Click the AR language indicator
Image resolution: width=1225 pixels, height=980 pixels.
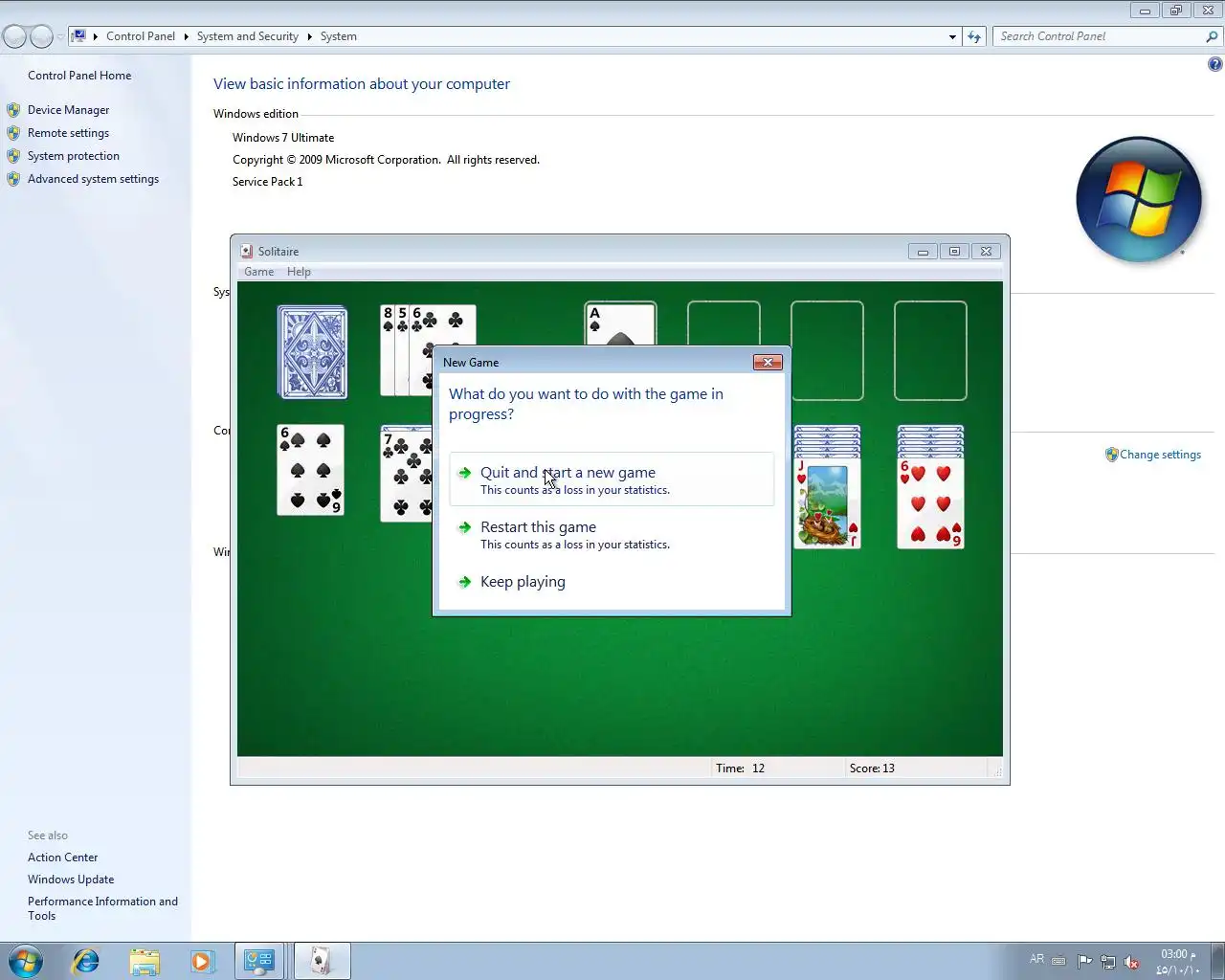click(x=1036, y=959)
